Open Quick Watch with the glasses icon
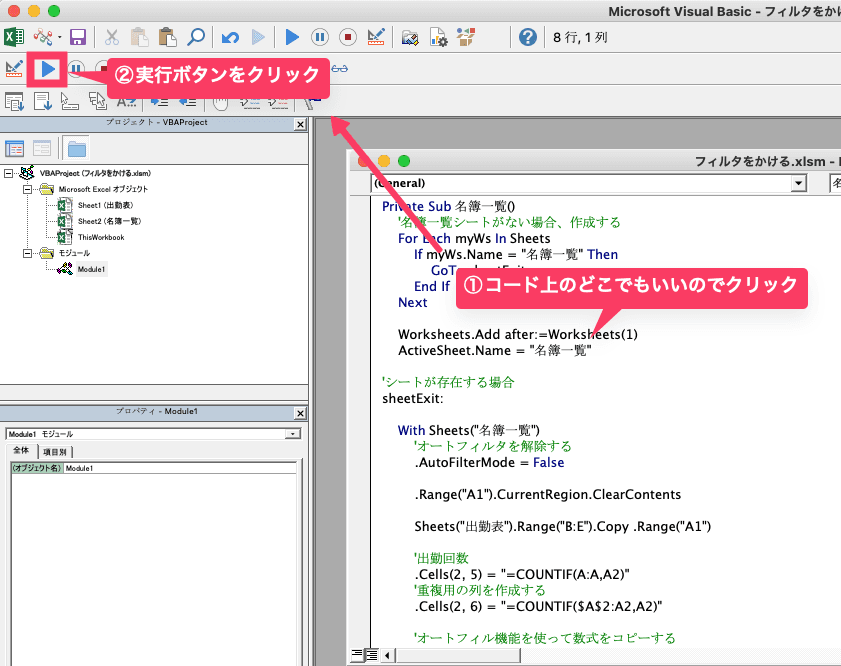 click(340, 69)
